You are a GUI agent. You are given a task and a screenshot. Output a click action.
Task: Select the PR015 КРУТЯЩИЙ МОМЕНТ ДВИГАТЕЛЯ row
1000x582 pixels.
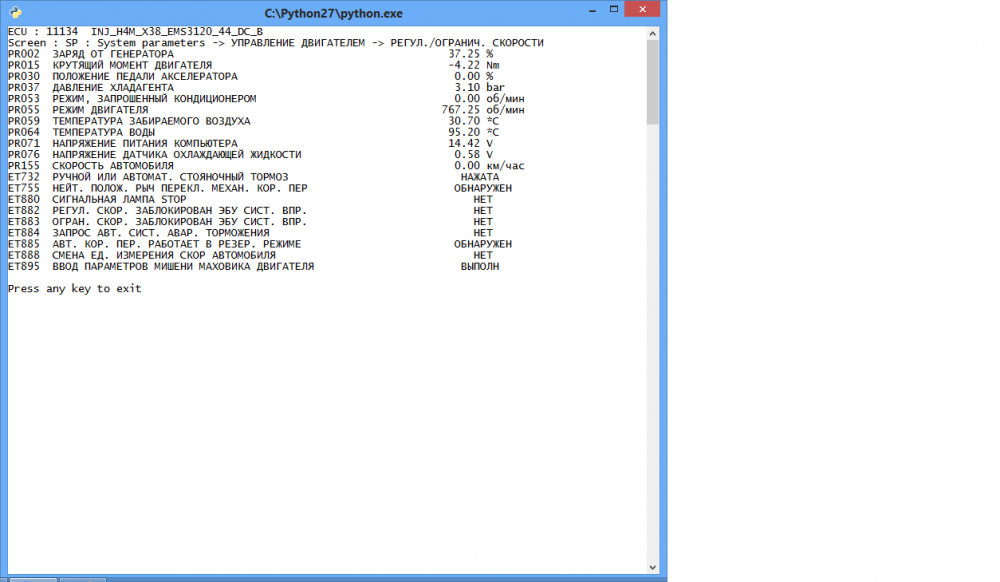click(253, 65)
